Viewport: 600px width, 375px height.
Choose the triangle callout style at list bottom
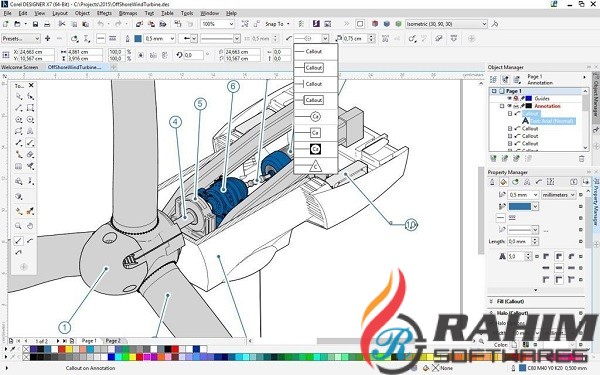coord(315,166)
